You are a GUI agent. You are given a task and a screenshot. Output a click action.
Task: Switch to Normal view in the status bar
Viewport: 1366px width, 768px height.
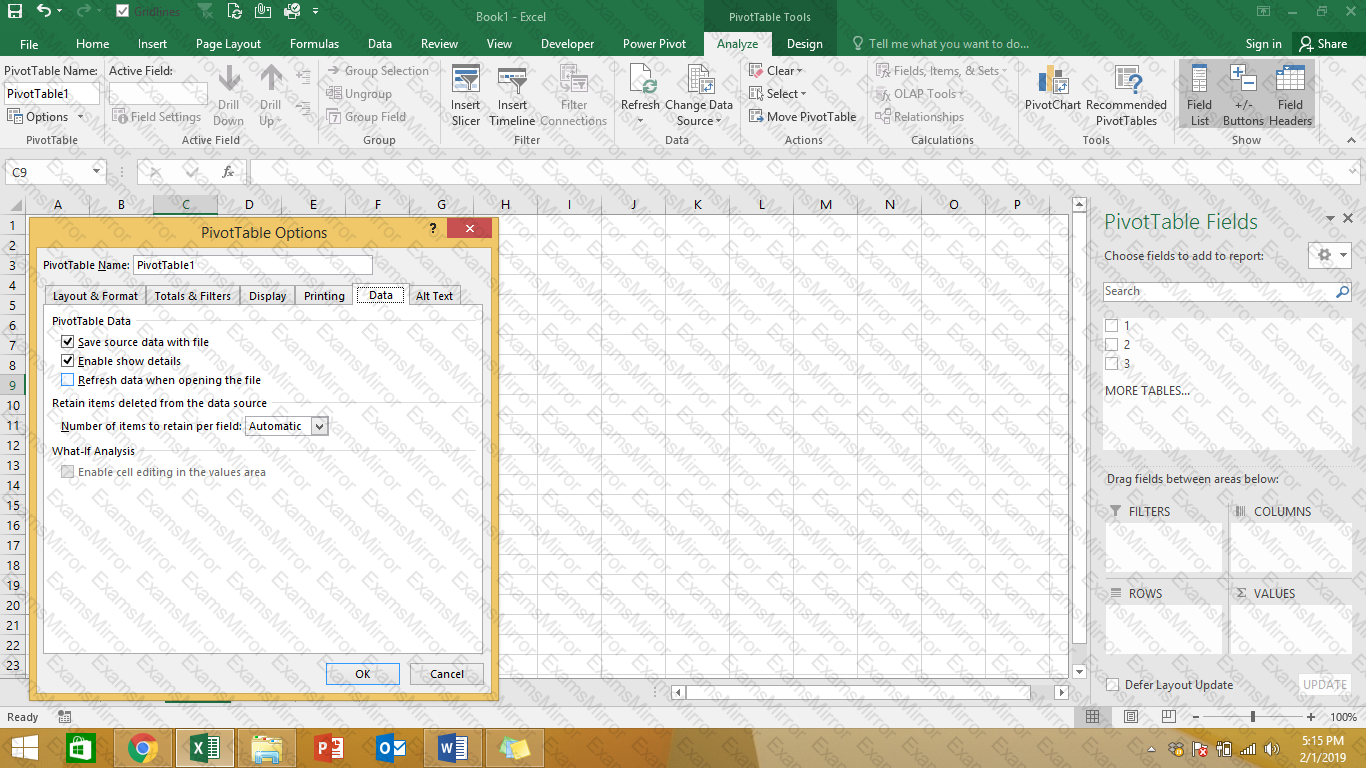(1092, 717)
